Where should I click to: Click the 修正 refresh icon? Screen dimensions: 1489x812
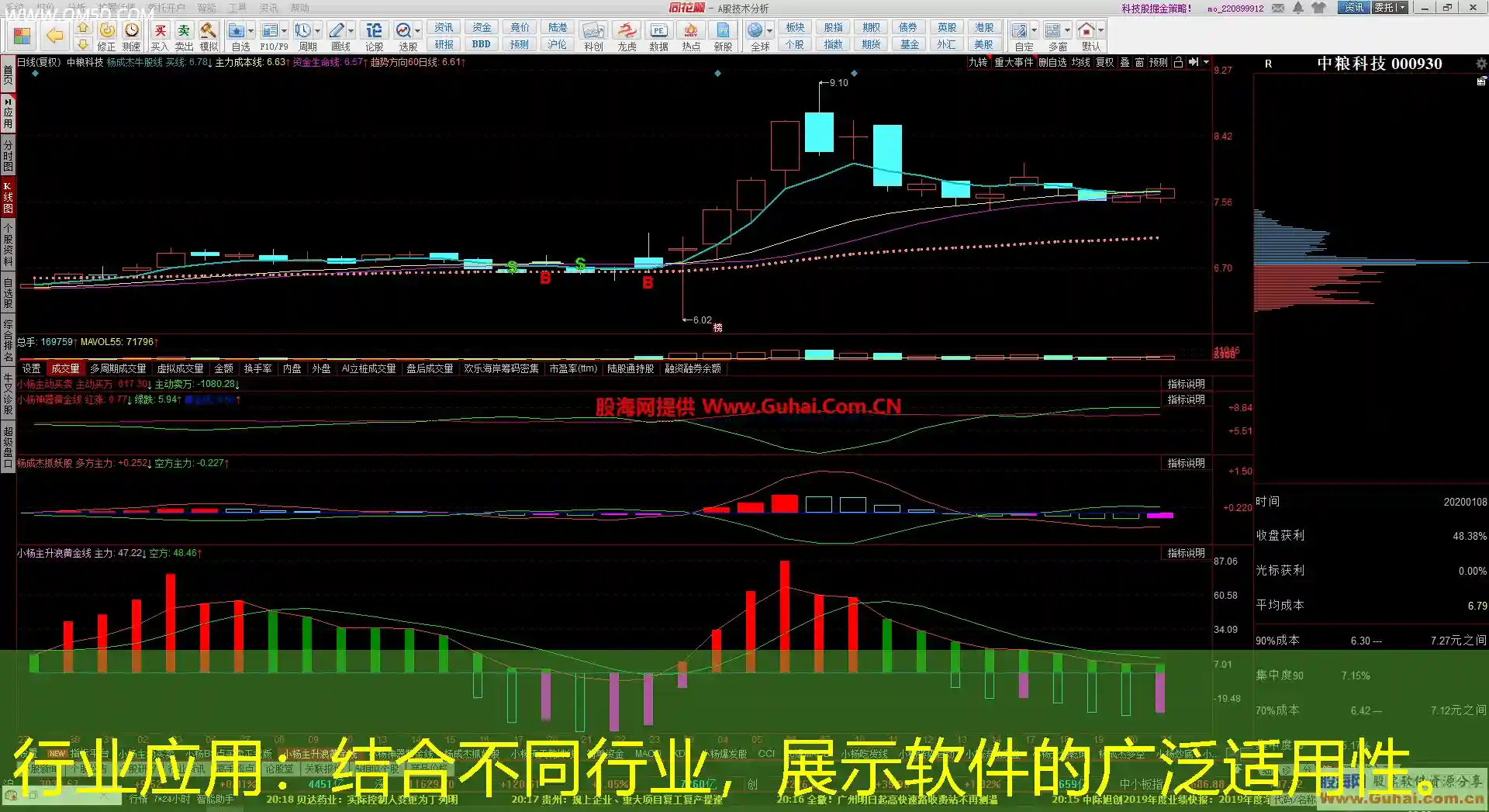(107, 30)
